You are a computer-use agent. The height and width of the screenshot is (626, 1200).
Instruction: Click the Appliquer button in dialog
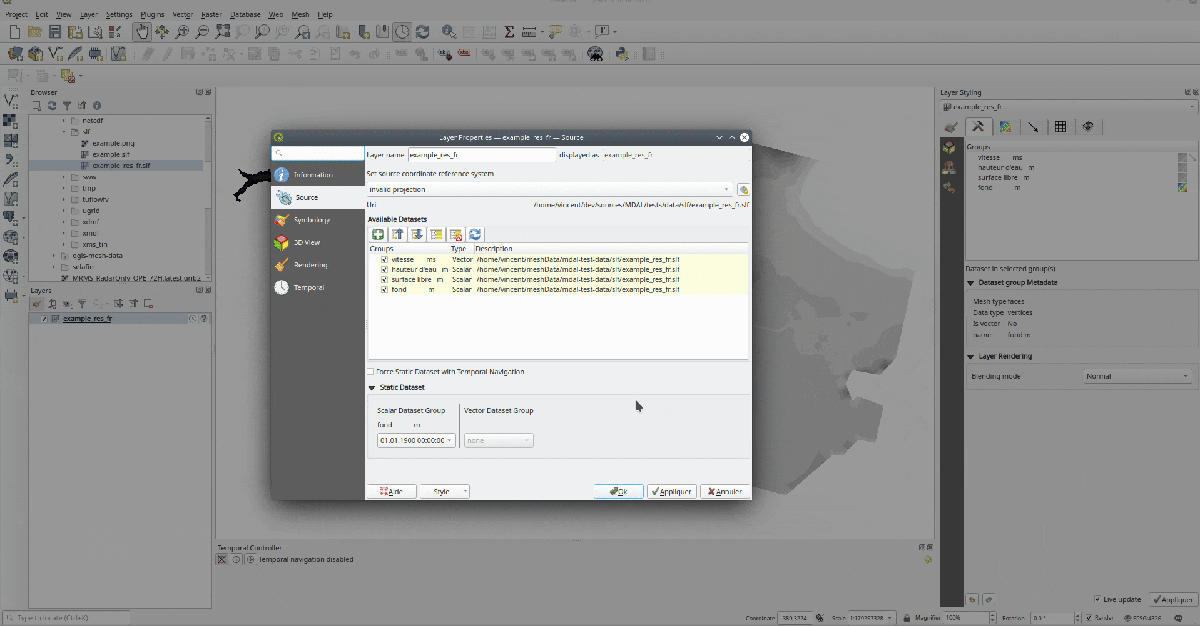671,492
